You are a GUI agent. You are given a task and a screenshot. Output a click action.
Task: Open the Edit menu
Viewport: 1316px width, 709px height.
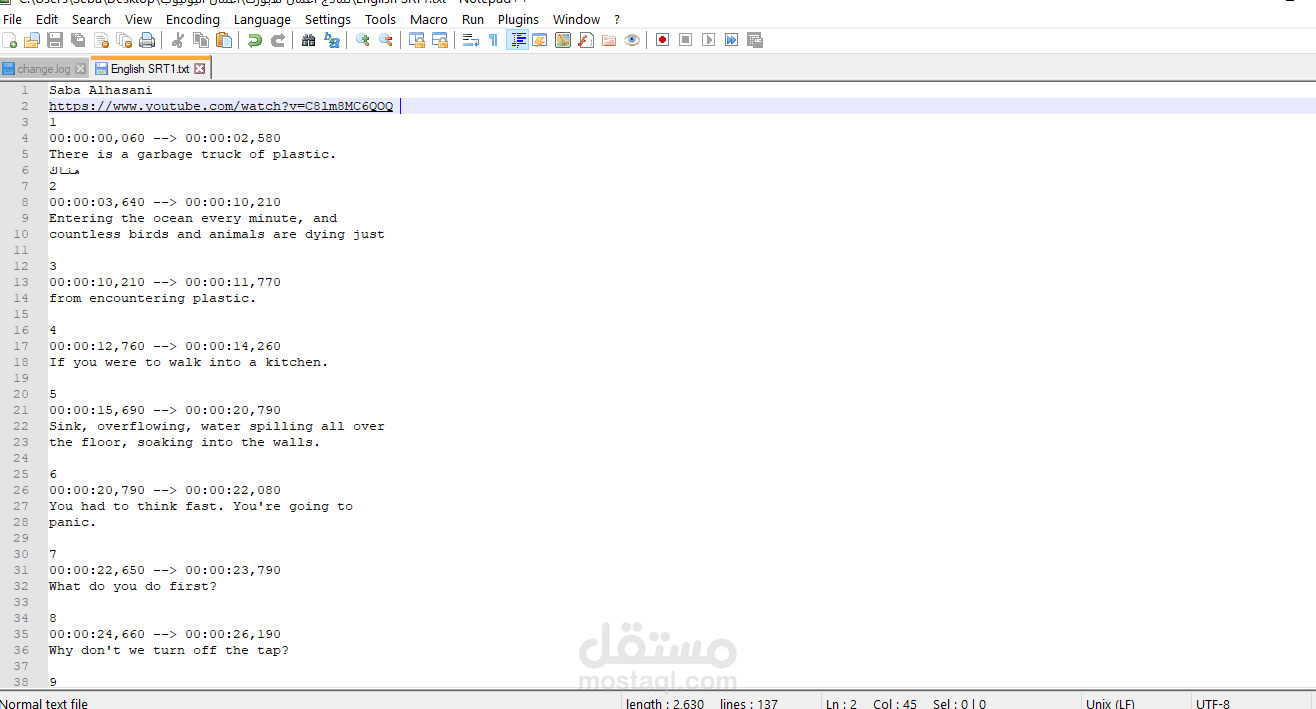(47, 19)
